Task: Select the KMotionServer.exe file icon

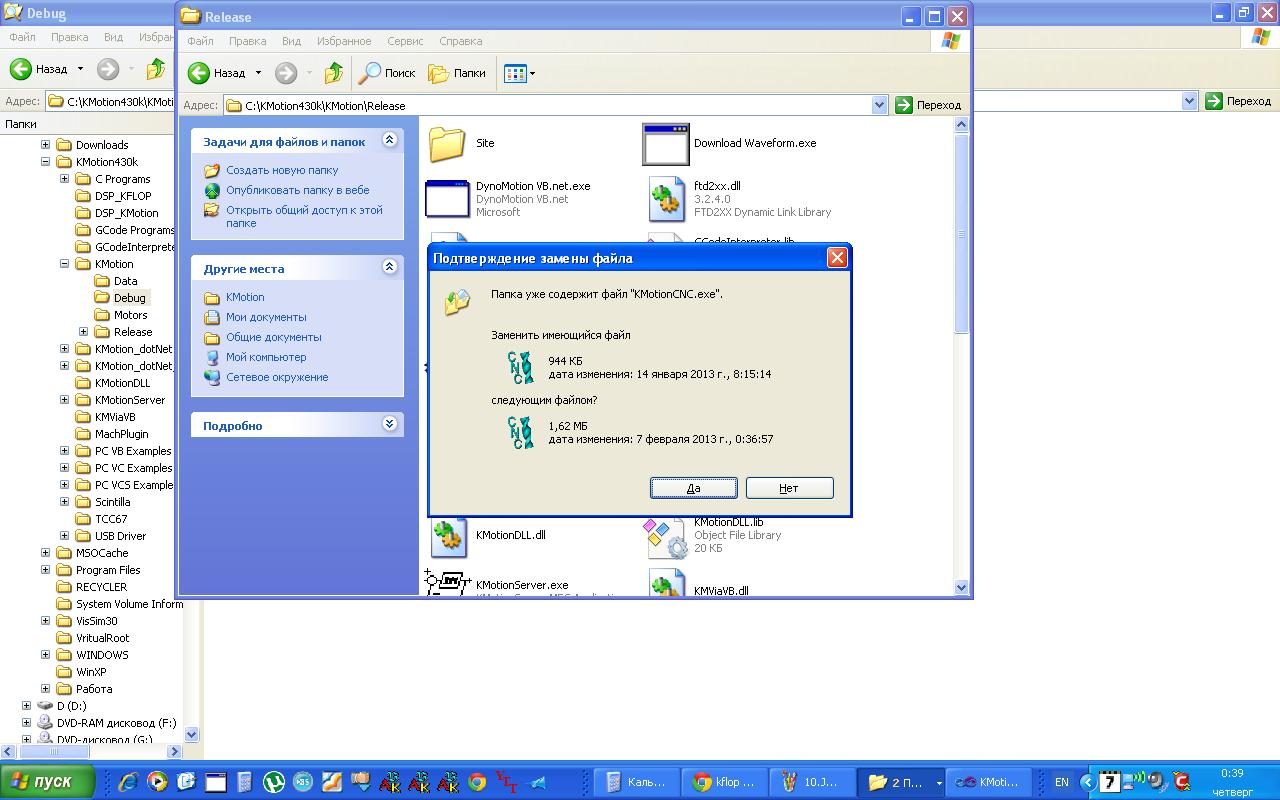Action: (x=447, y=584)
